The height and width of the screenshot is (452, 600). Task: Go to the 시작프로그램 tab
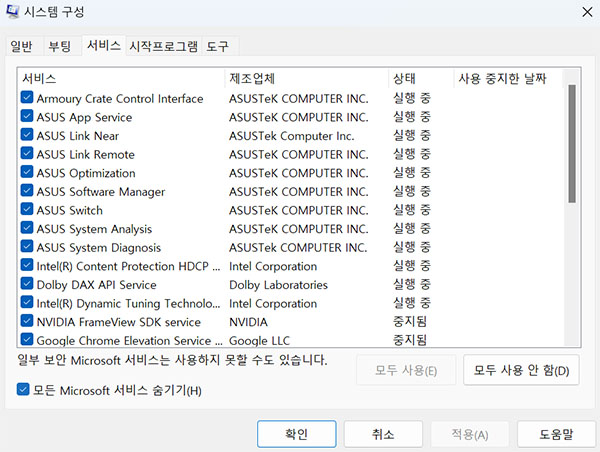pos(163,46)
